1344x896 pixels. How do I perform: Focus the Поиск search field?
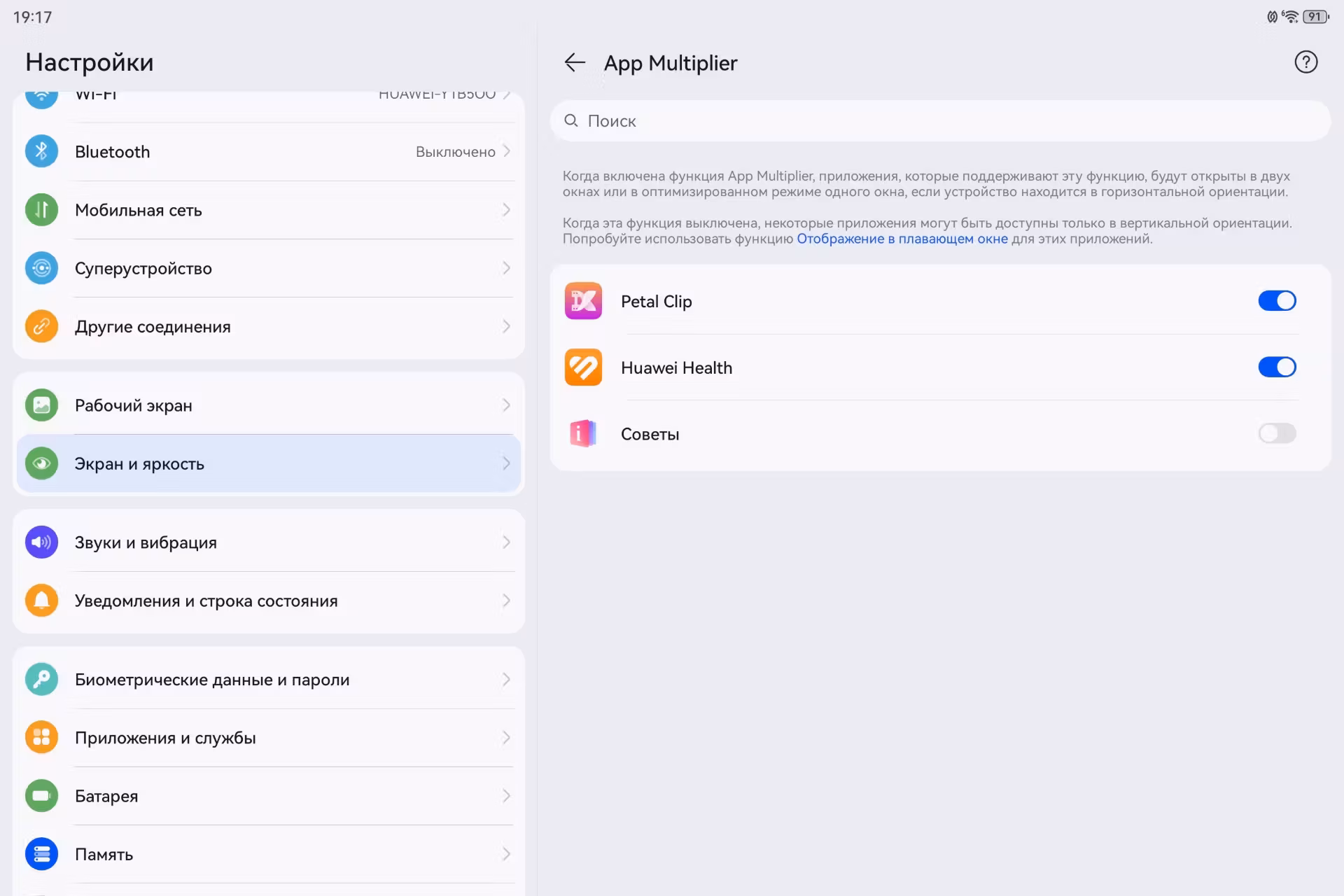(x=940, y=121)
